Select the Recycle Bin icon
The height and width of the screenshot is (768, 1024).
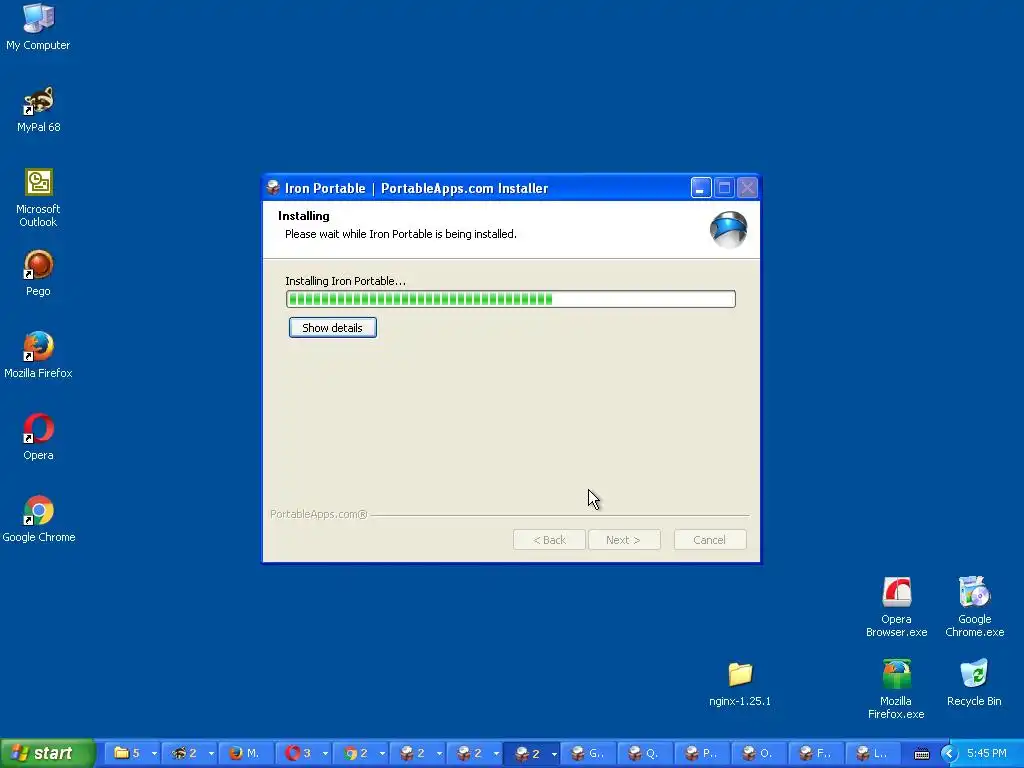coord(974,684)
